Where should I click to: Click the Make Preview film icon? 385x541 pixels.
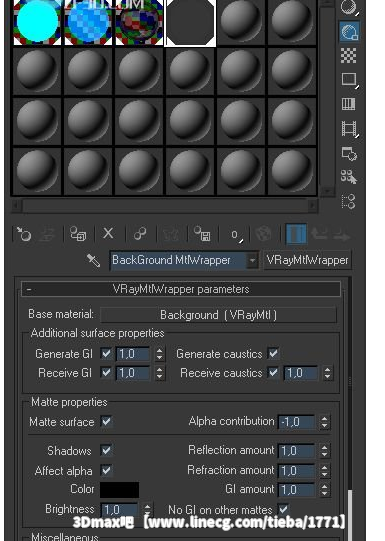click(349, 129)
